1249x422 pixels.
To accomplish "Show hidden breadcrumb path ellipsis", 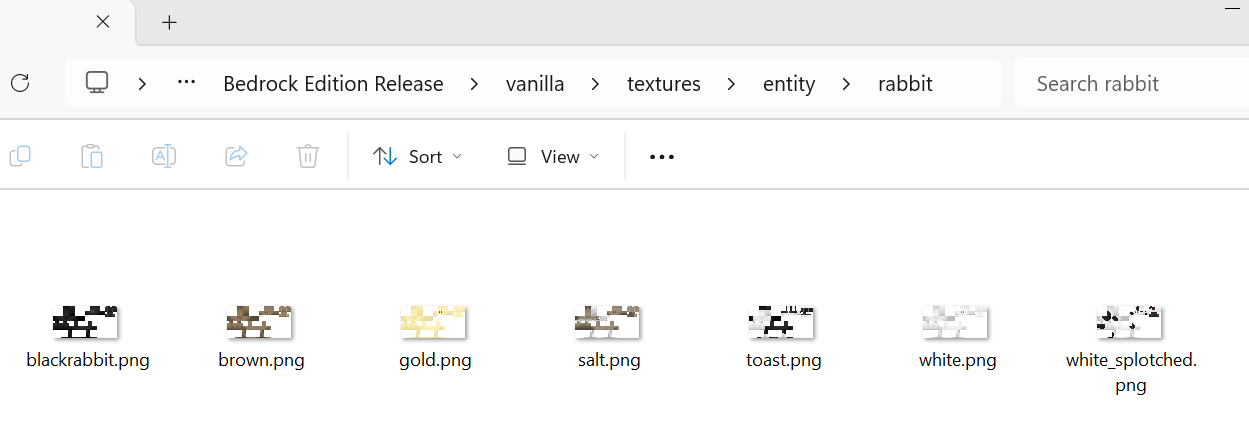I will click(186, 83).
